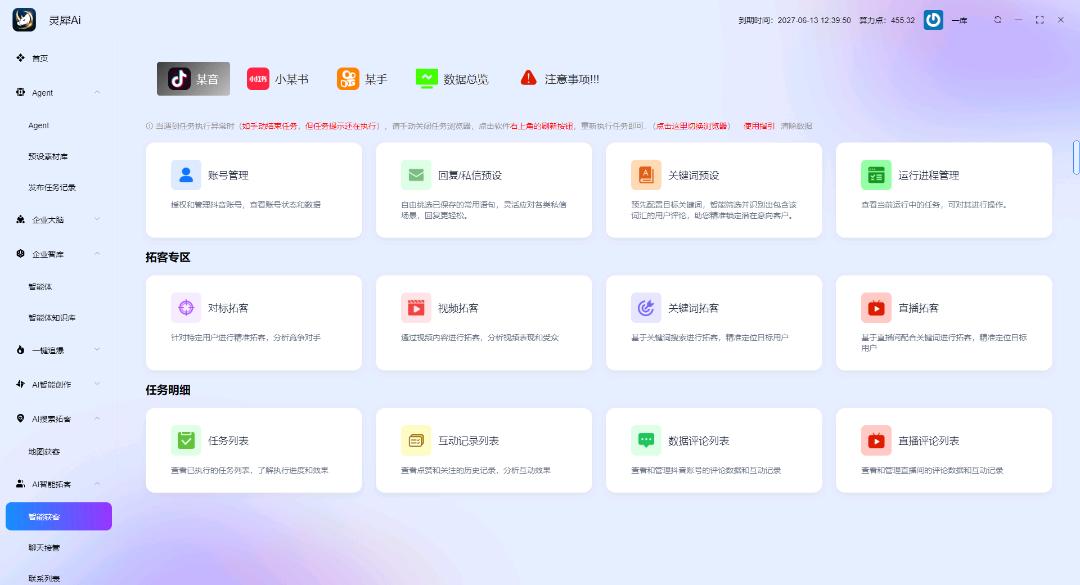This screenshot has width=1080, height=585.
Task: Open the 注意事项!!! tab
Action: click(x=560, y=79)
